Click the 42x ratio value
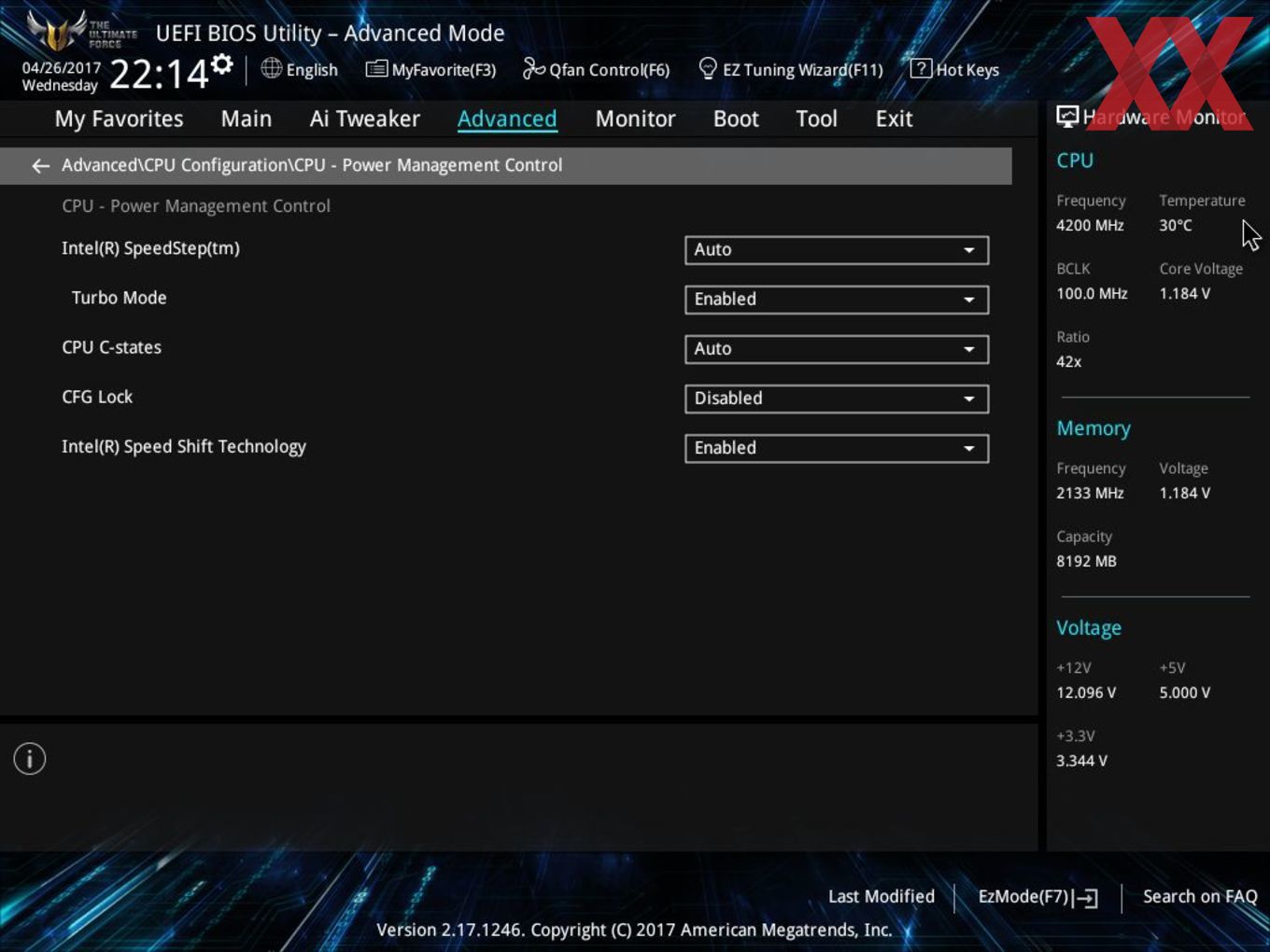1270x952 pixels. (1069, 362)
